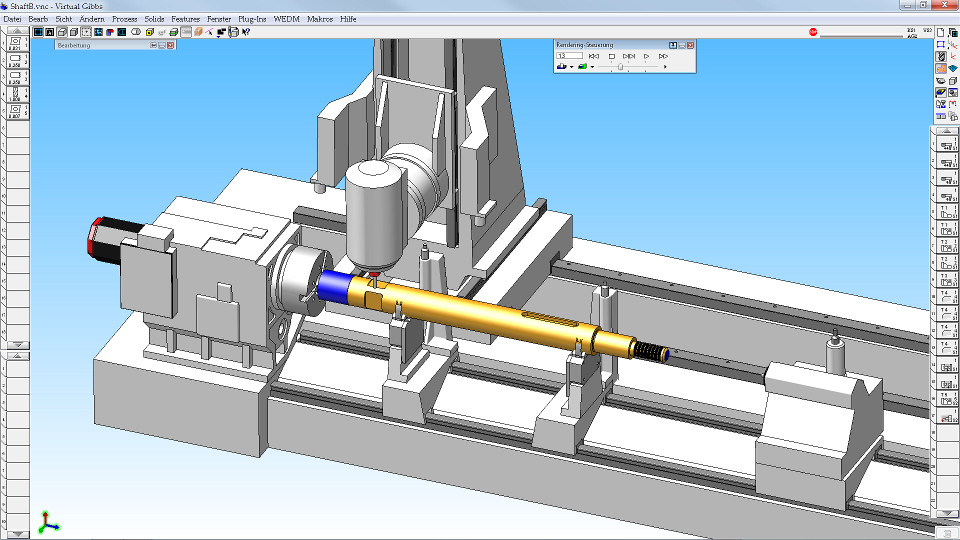Screen dimensions: 960x540
Task: Click the new document icon in right palette
Action: [941, 32]
